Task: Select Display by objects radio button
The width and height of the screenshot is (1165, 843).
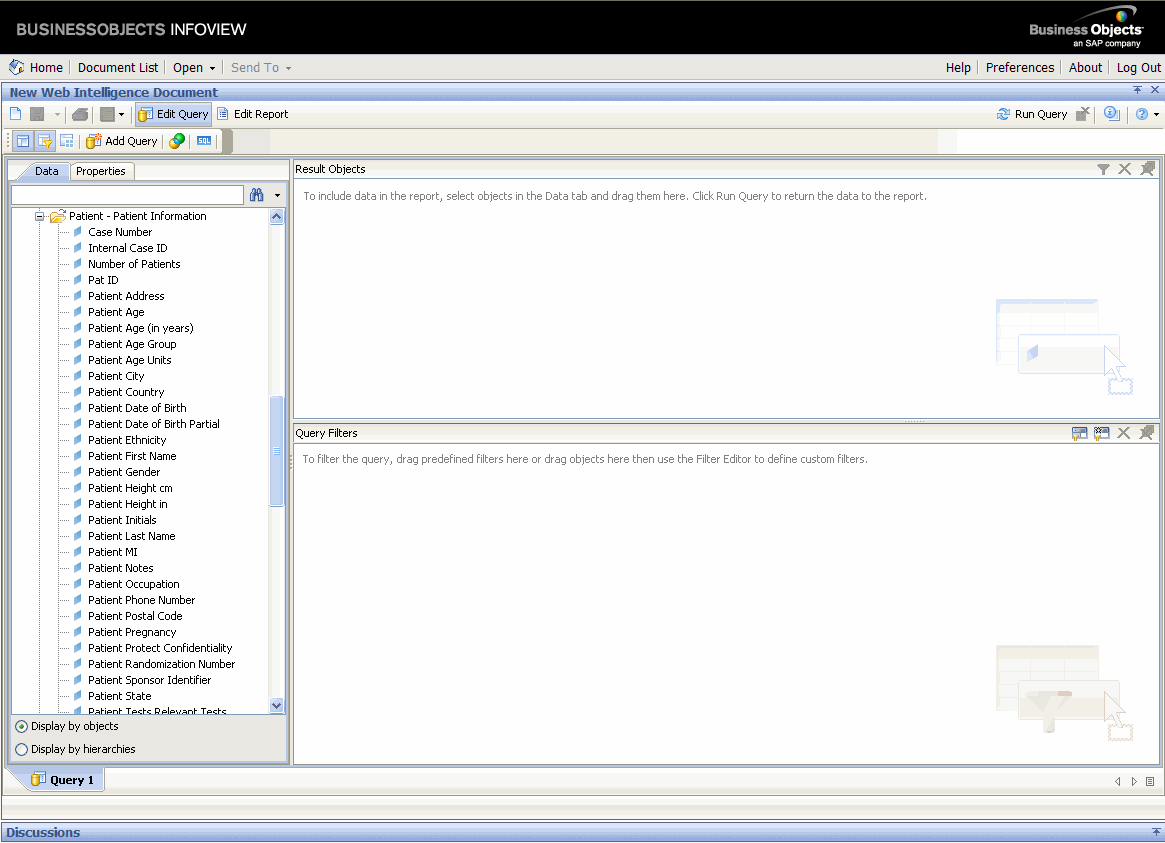Action: [22, 726]
